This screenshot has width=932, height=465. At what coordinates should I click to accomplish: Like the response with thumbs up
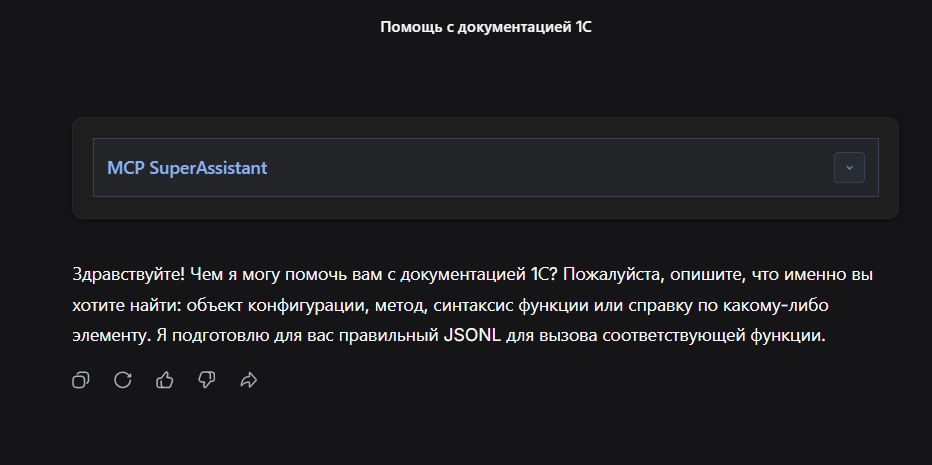pyautogui.click(x=165, y=380)
